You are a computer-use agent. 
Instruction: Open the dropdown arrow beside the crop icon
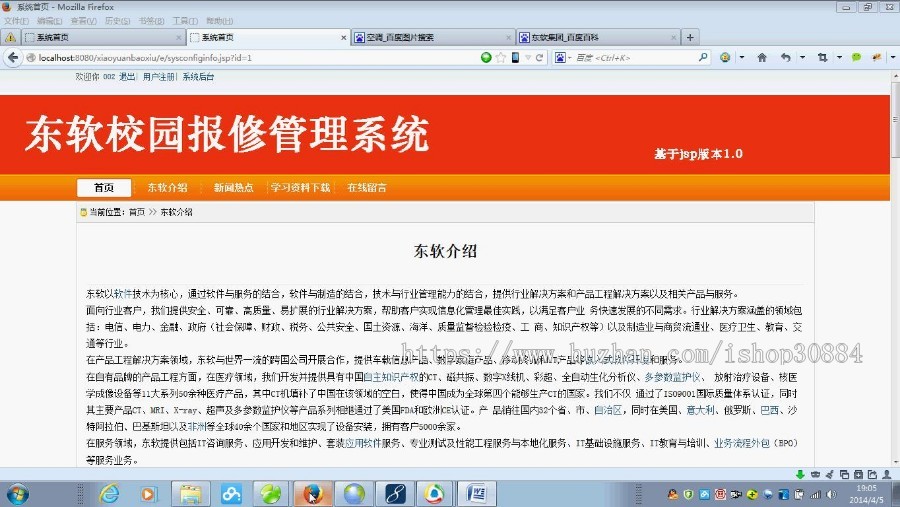click(x=839, y=57)
